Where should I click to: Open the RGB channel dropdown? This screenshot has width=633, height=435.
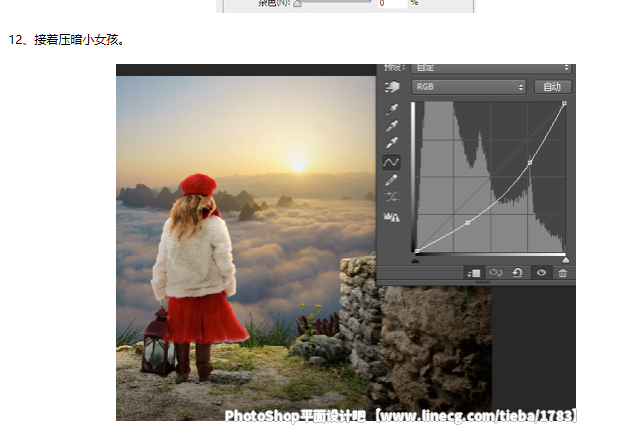pos(469,87)
